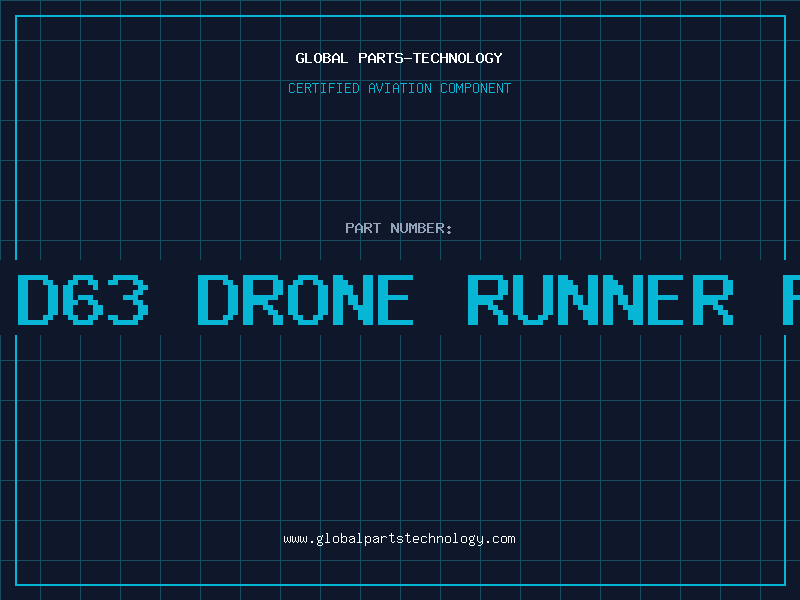Click the GLOBAL PARTS-TECHNOLOGY heading
This screenshot has height=600, width=800.
(x=399, y=58)
